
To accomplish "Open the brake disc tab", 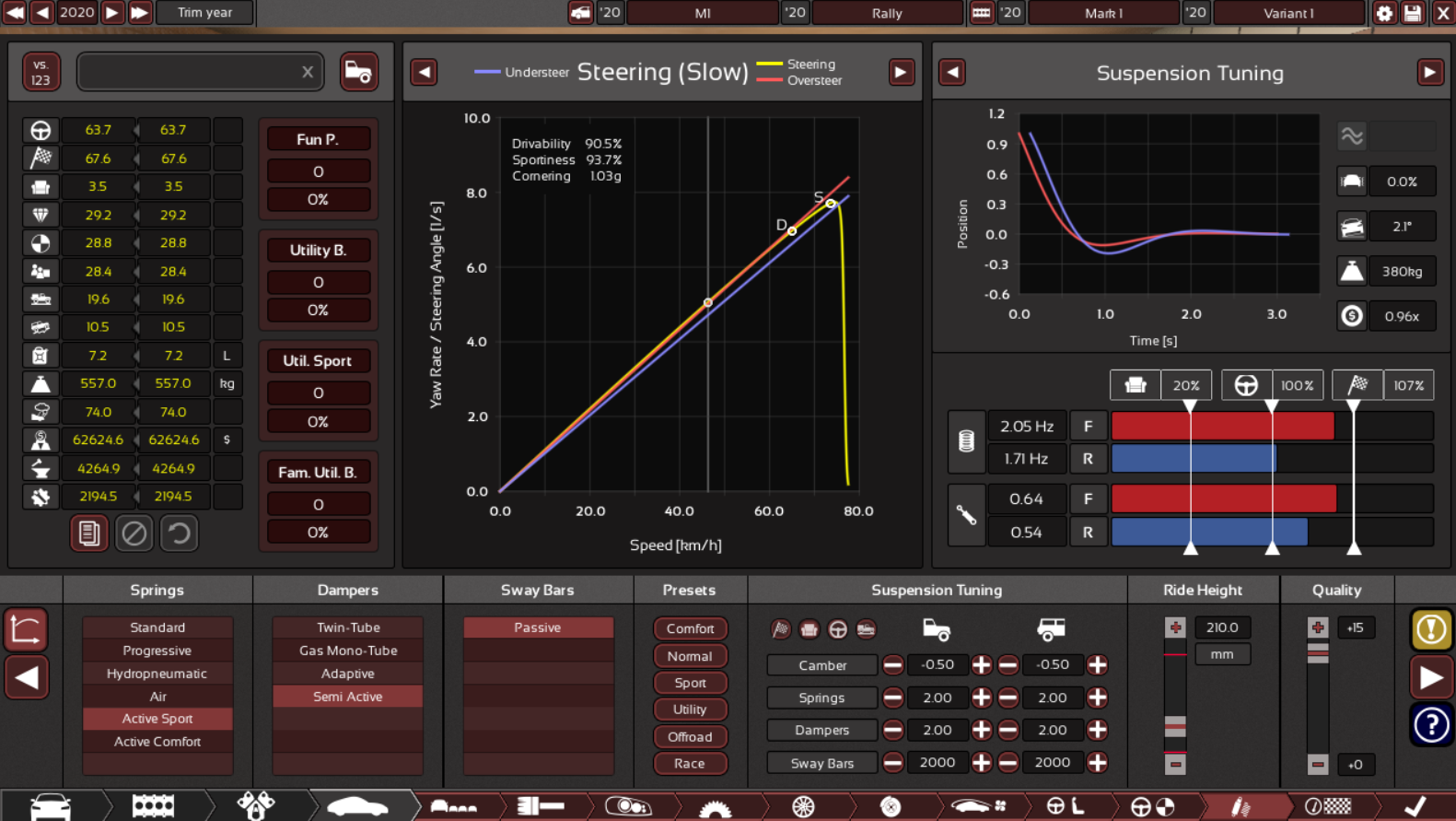I will tap(890, 806).
